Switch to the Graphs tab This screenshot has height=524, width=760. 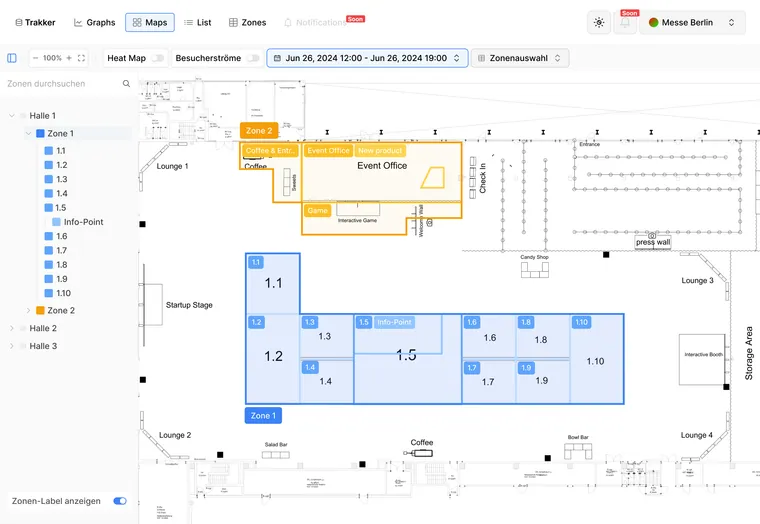(x=95, y=22)
